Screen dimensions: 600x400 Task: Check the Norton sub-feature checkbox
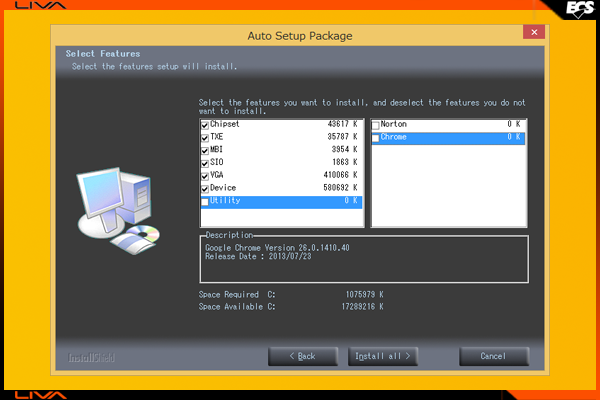click(x=375, y=125)
